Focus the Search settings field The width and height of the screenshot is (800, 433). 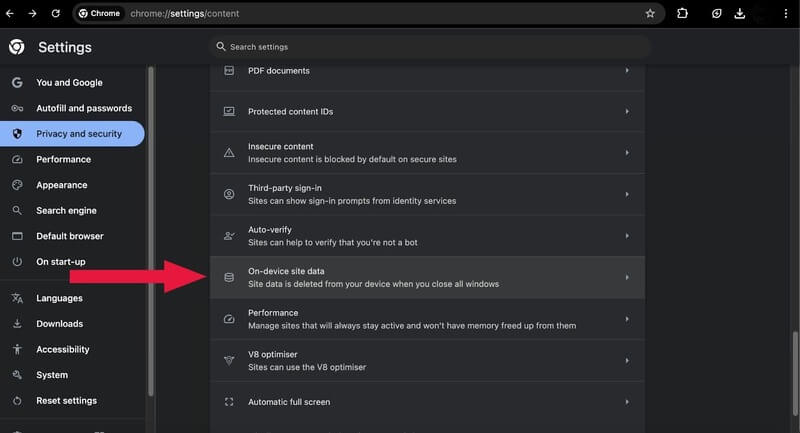[430, 47]
